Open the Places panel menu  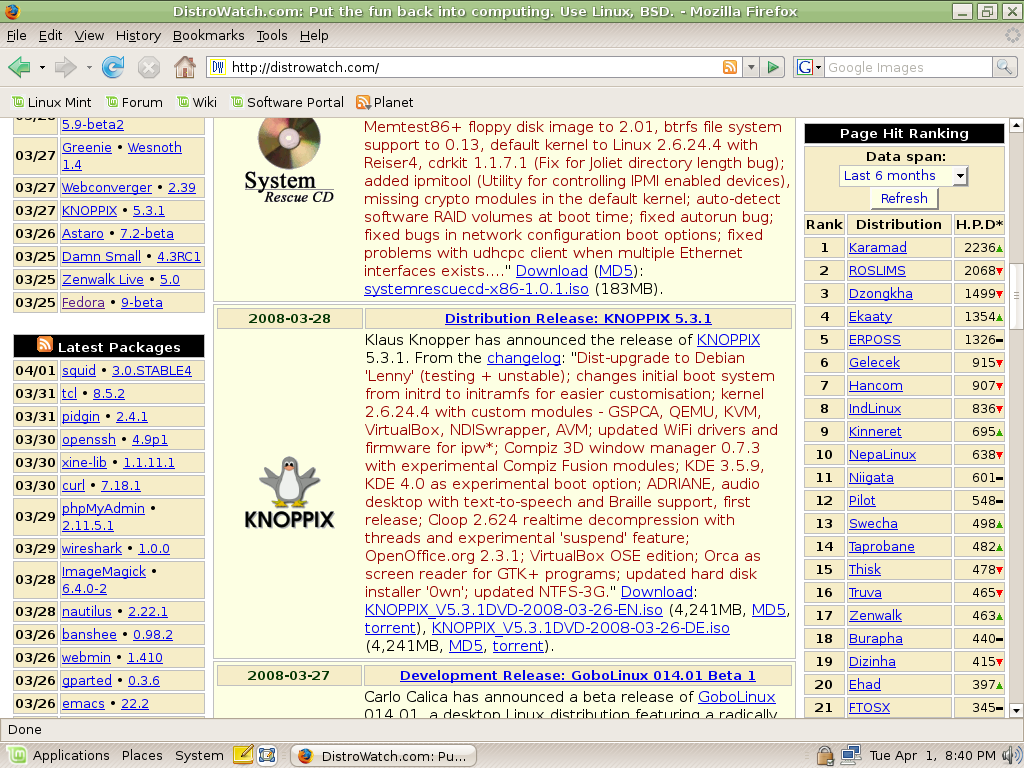point(142,756)
